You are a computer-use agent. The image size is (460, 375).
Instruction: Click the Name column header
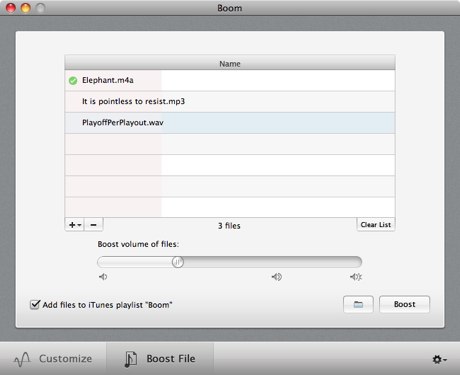point(230,63)
